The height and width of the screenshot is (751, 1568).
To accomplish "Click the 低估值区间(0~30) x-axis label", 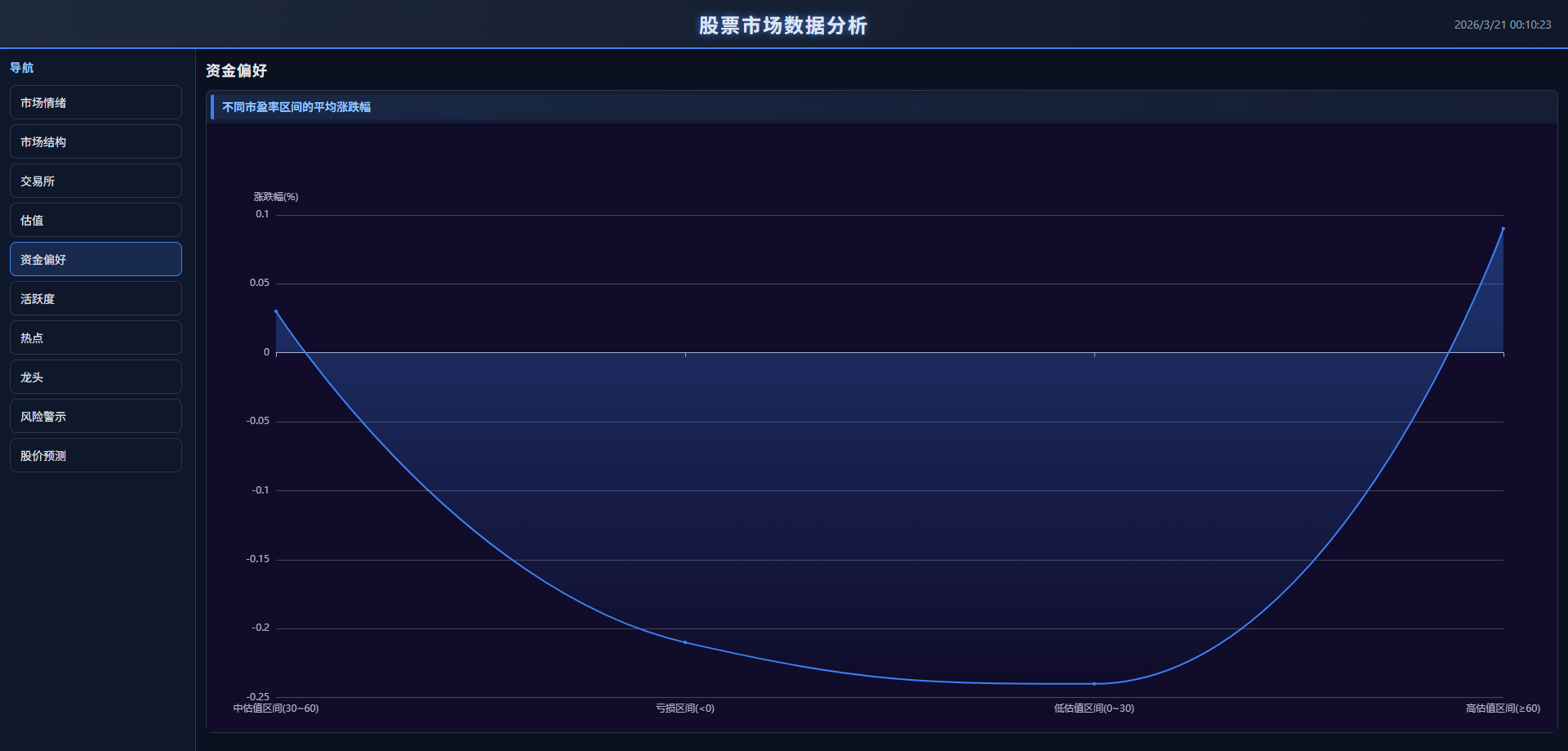I will point(1094,709).
